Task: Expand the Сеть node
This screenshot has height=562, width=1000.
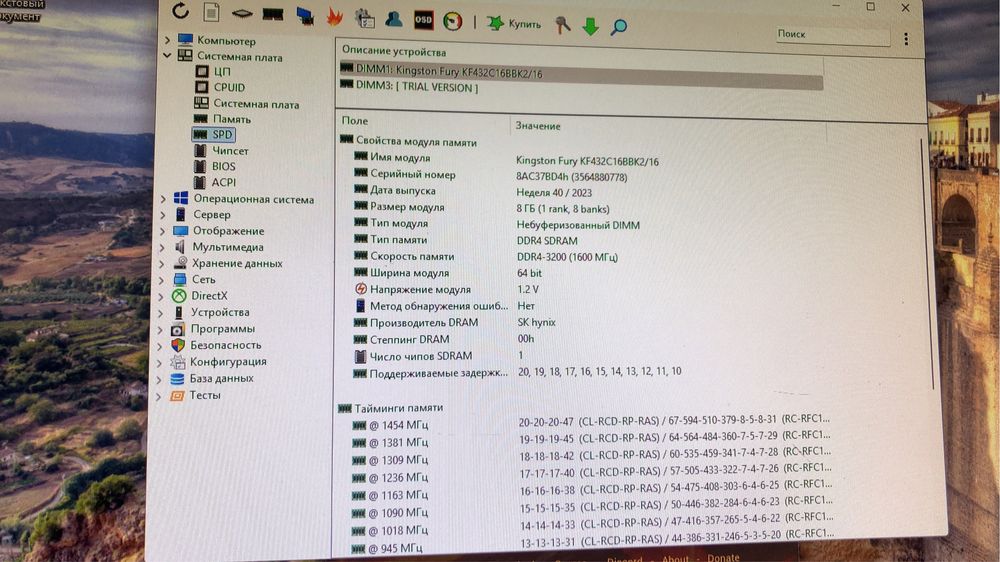Action: (161, 279)
